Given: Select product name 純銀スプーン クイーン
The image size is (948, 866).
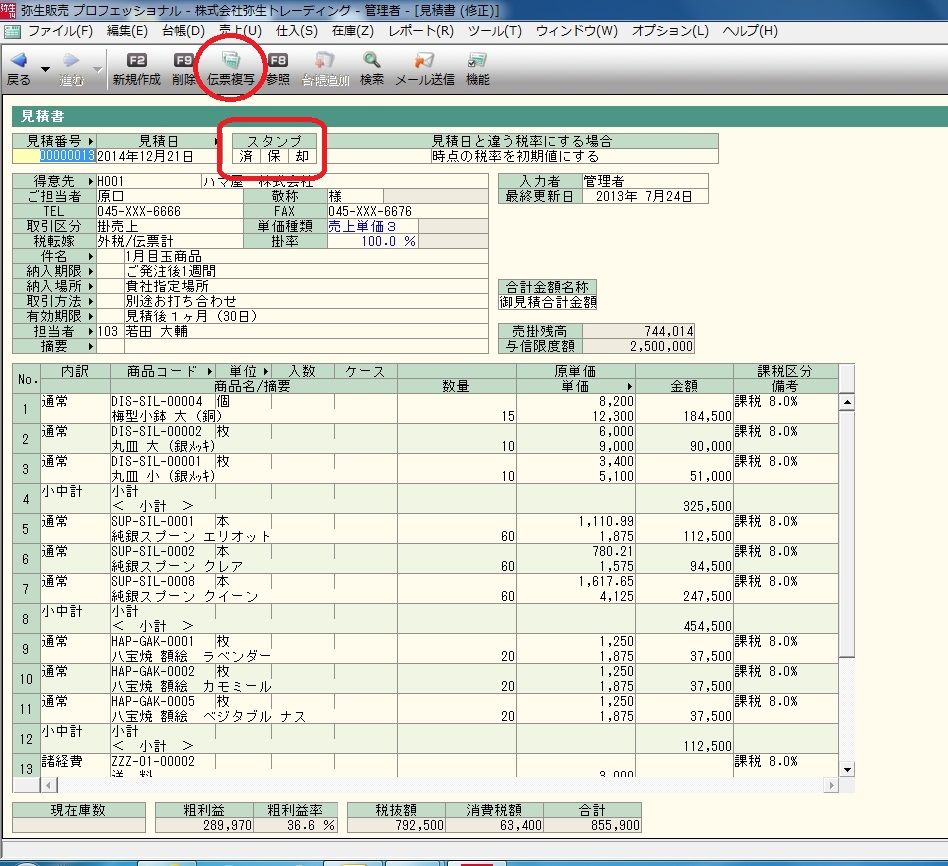Looking at the screenshot, I should (x=185, y=596).
